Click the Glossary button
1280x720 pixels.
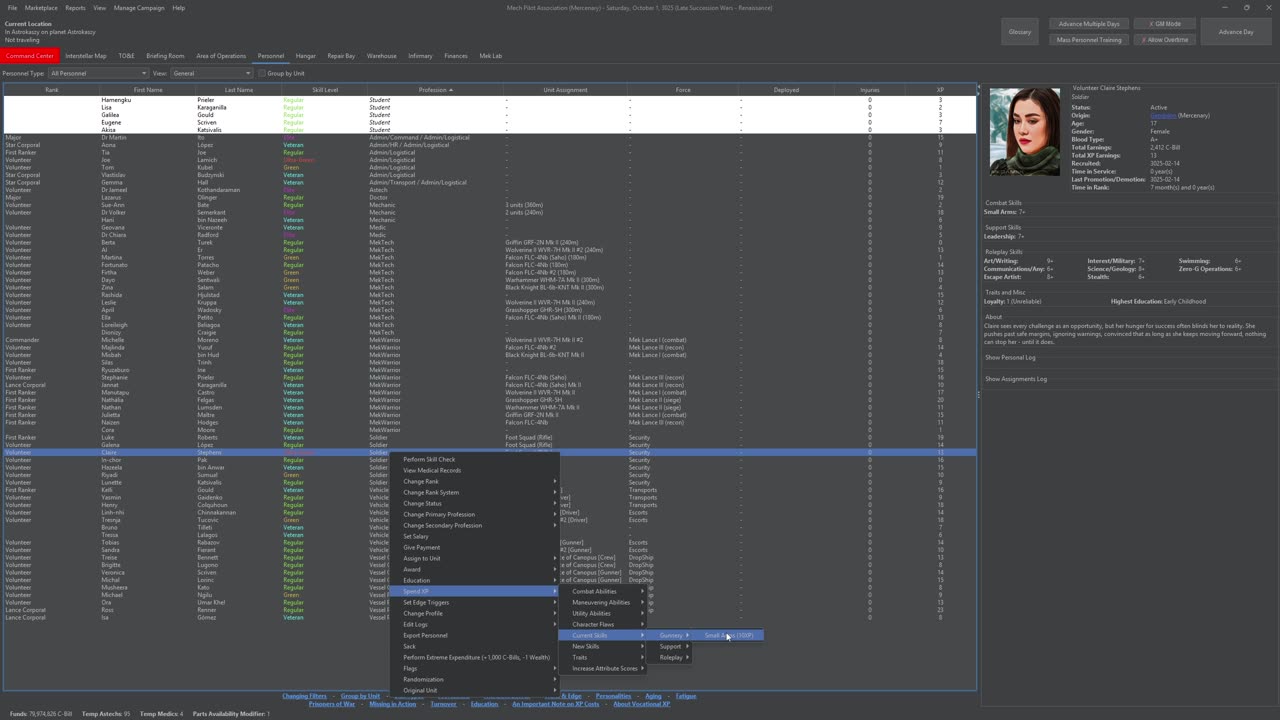[1020, 32]
